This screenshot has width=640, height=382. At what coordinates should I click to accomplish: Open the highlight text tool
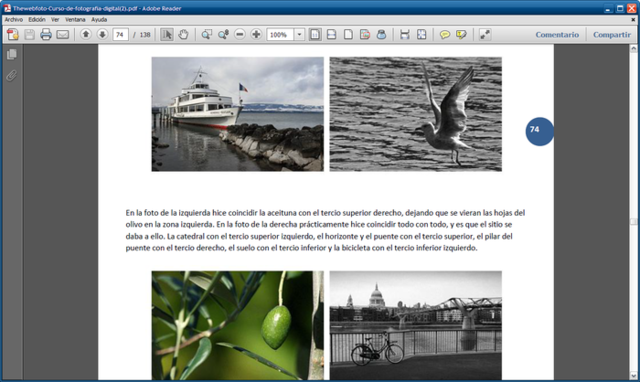click(x=461, y=35)
